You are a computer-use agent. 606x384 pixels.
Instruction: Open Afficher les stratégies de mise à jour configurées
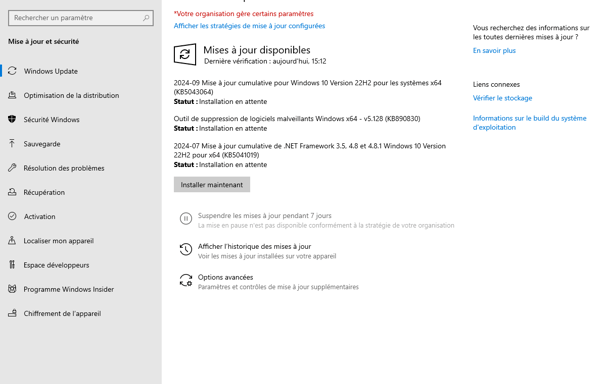[249, 26]
